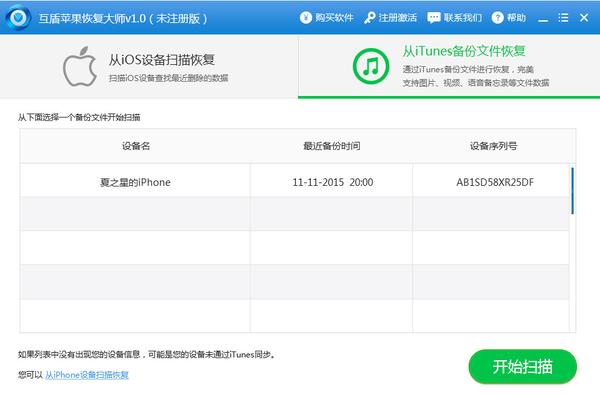The height and width of the screenshot is (396, 600).
Task: Switch to 从iTunes备份文件恢复 tab
Action: (x=449, y=67)
